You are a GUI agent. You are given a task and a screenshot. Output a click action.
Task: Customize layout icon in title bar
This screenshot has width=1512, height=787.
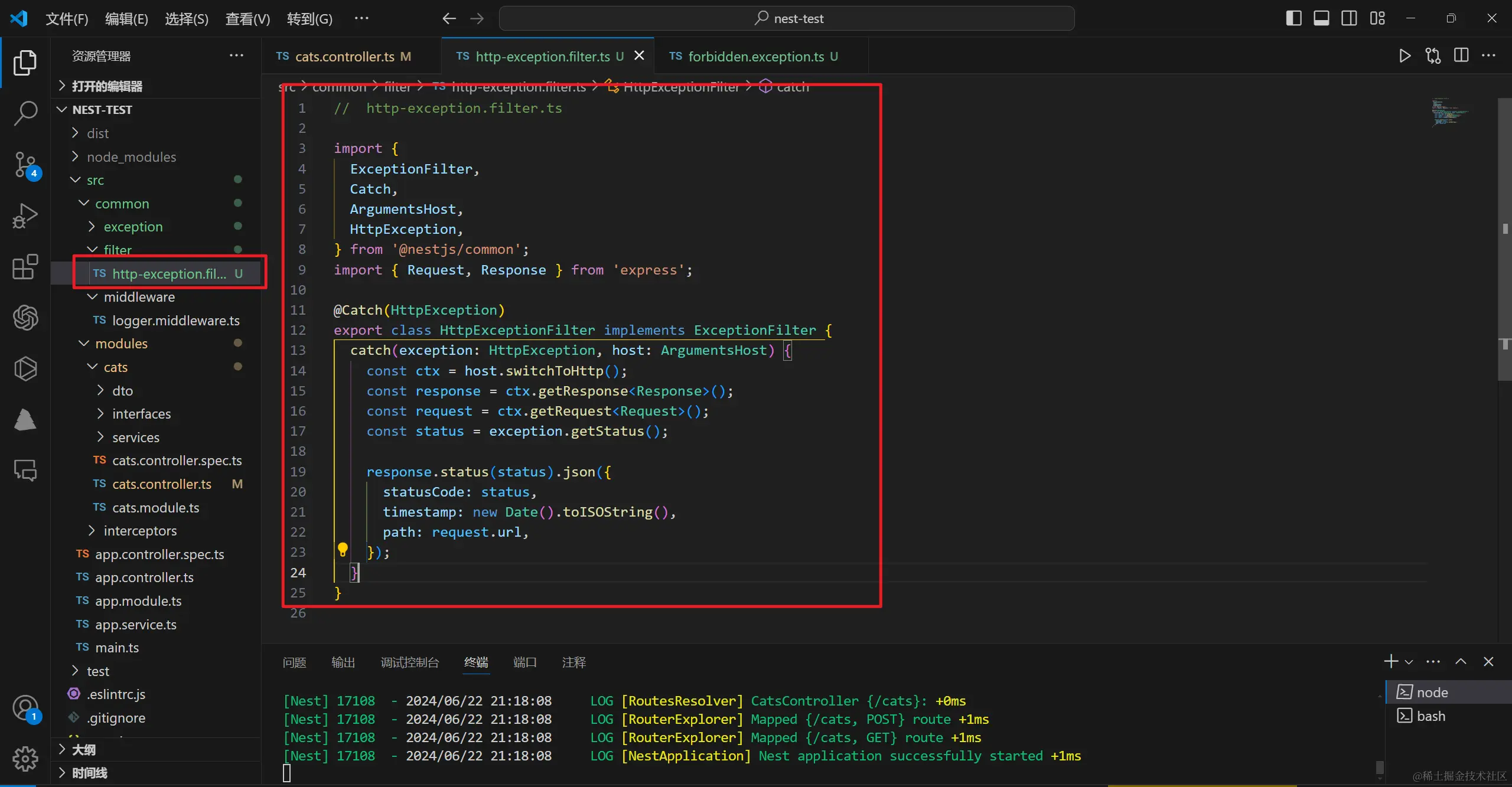(x=1377, y=18)
